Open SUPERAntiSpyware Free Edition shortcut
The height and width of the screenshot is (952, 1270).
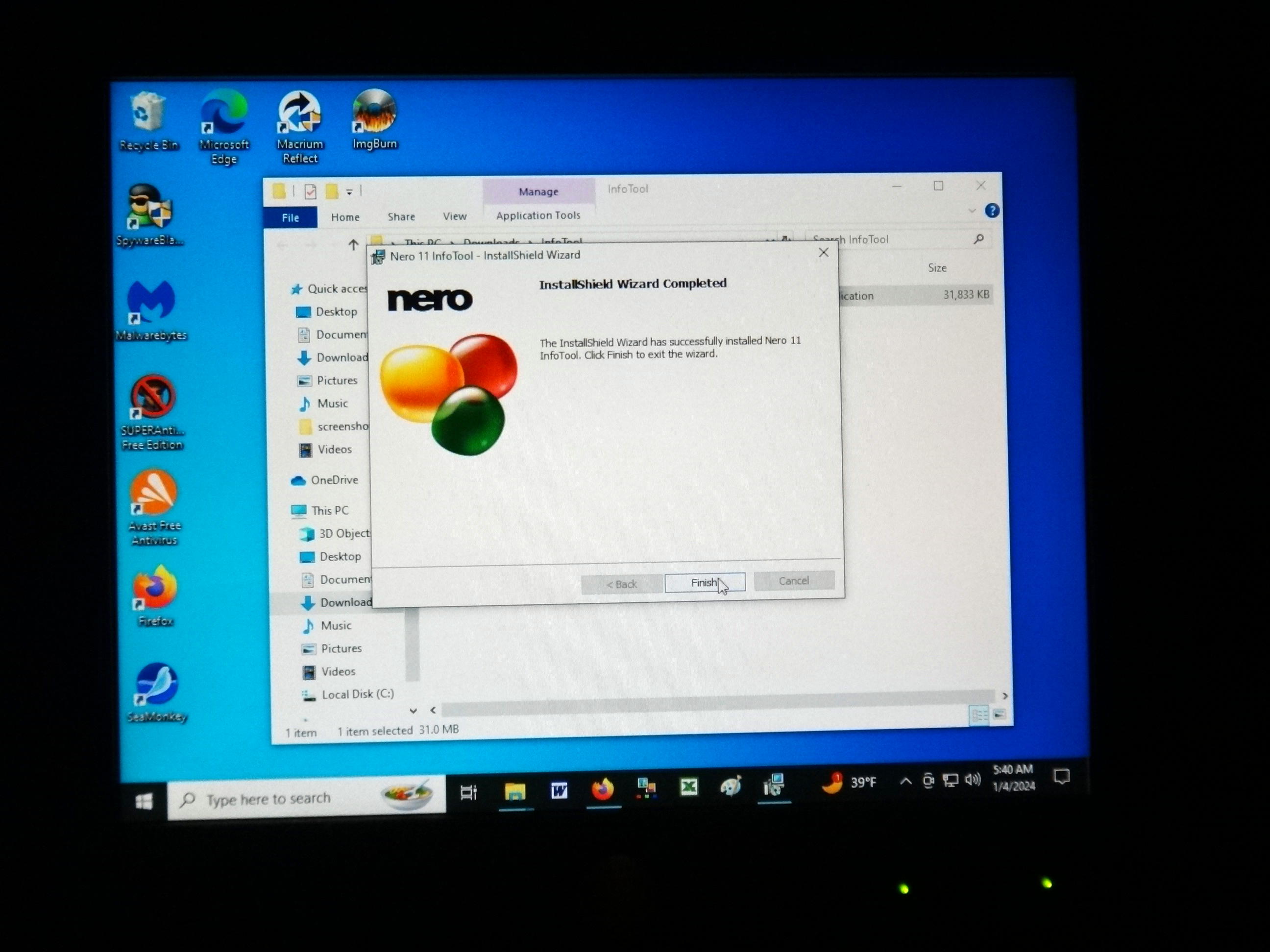152,413
